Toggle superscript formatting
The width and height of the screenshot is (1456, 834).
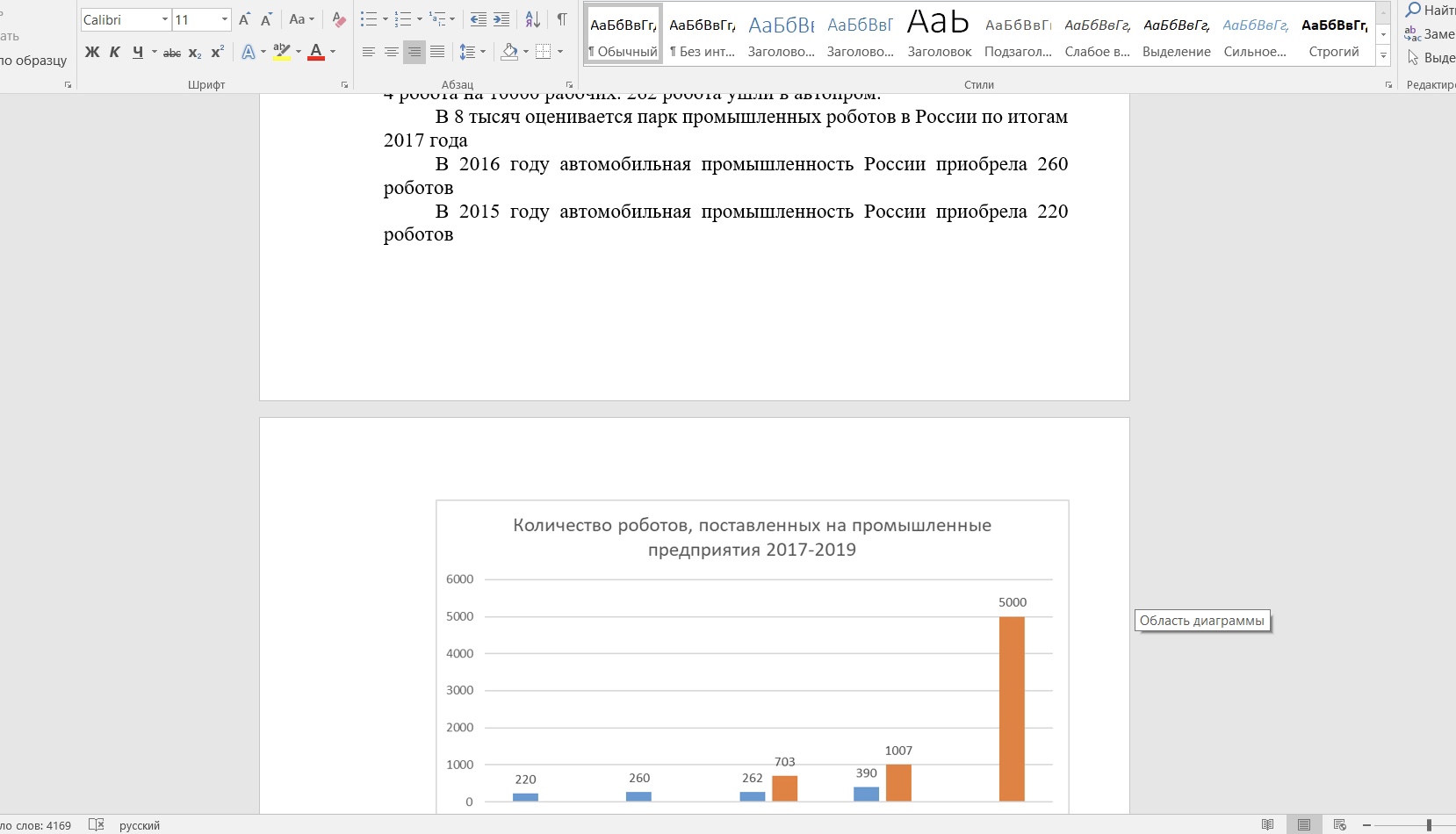(x=218, y=52)
